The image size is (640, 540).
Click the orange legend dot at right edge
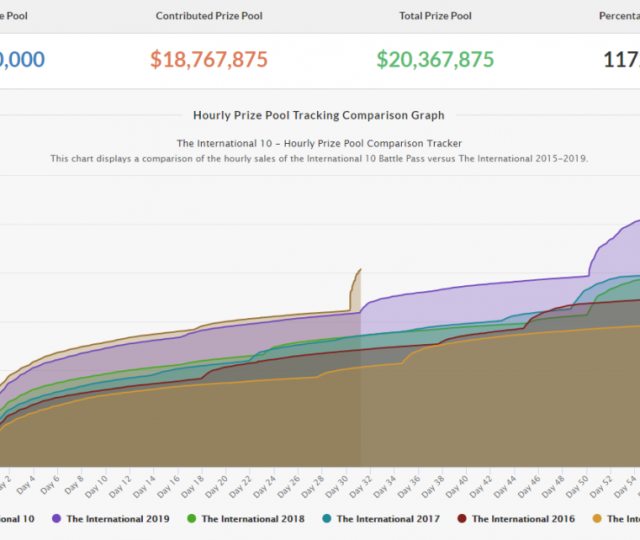(x=596, y=519)
